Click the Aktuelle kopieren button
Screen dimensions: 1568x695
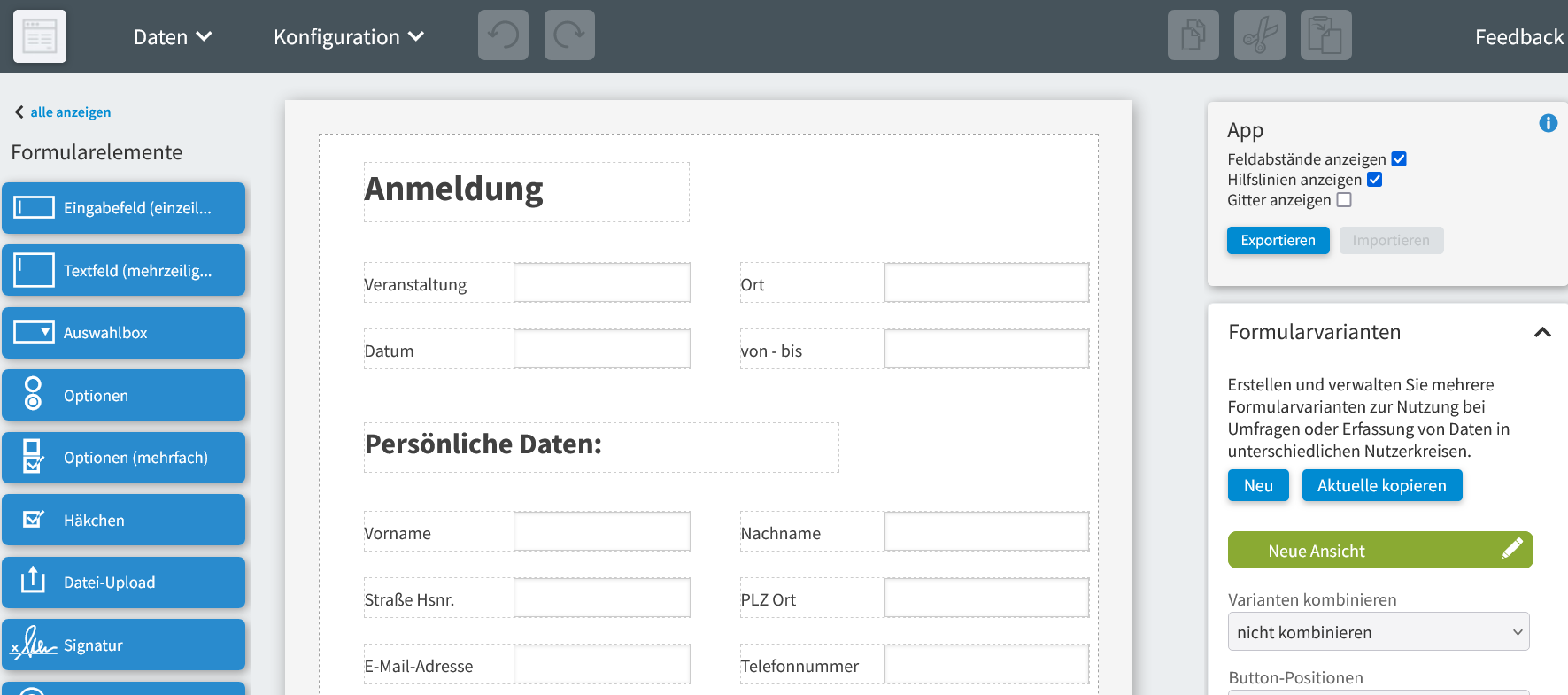[1381, 485]
